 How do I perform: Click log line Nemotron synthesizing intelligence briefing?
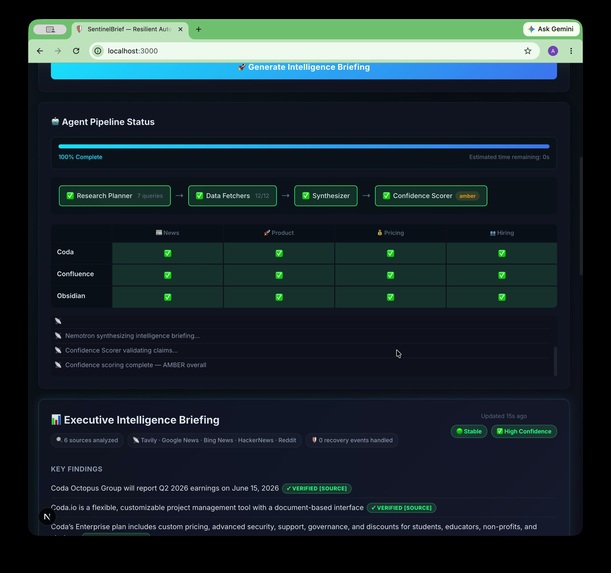(132, 336)
